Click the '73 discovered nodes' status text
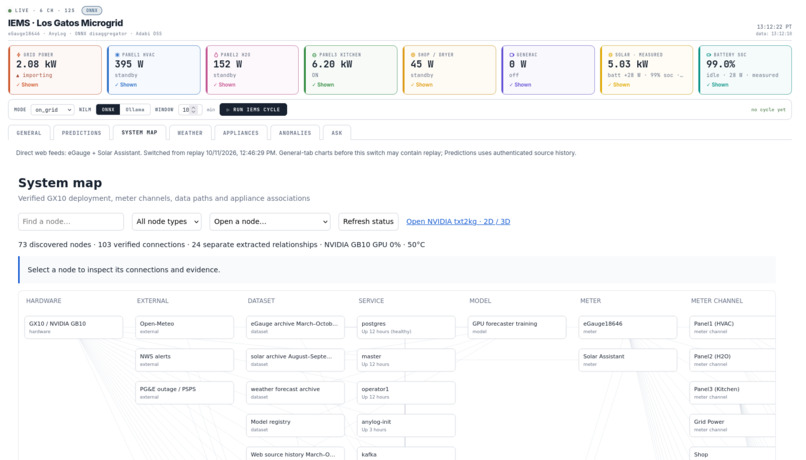The width and height of the screenshot is (806, 460). point(54,245)
